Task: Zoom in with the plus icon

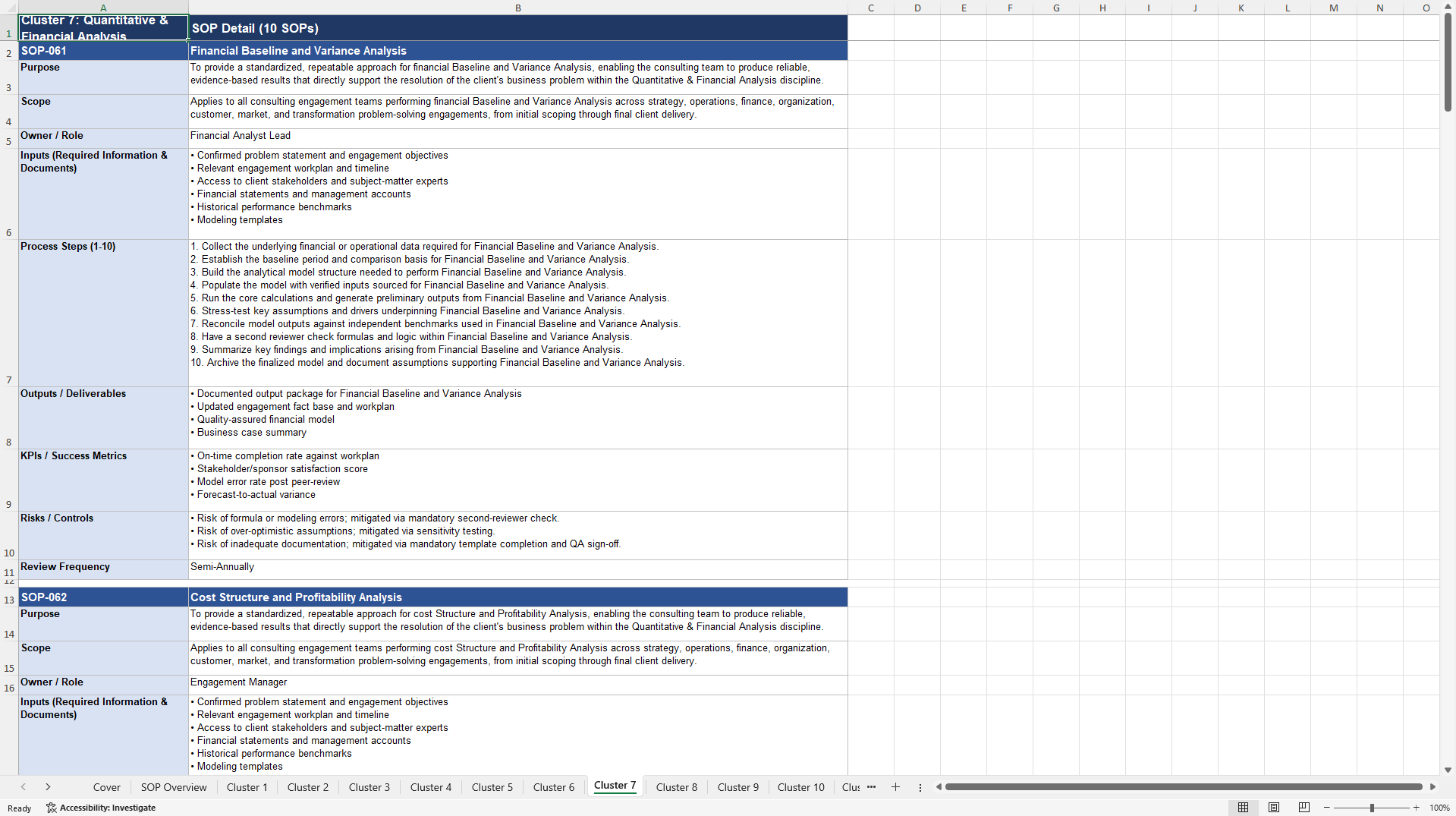Action: coord(1416,808)
